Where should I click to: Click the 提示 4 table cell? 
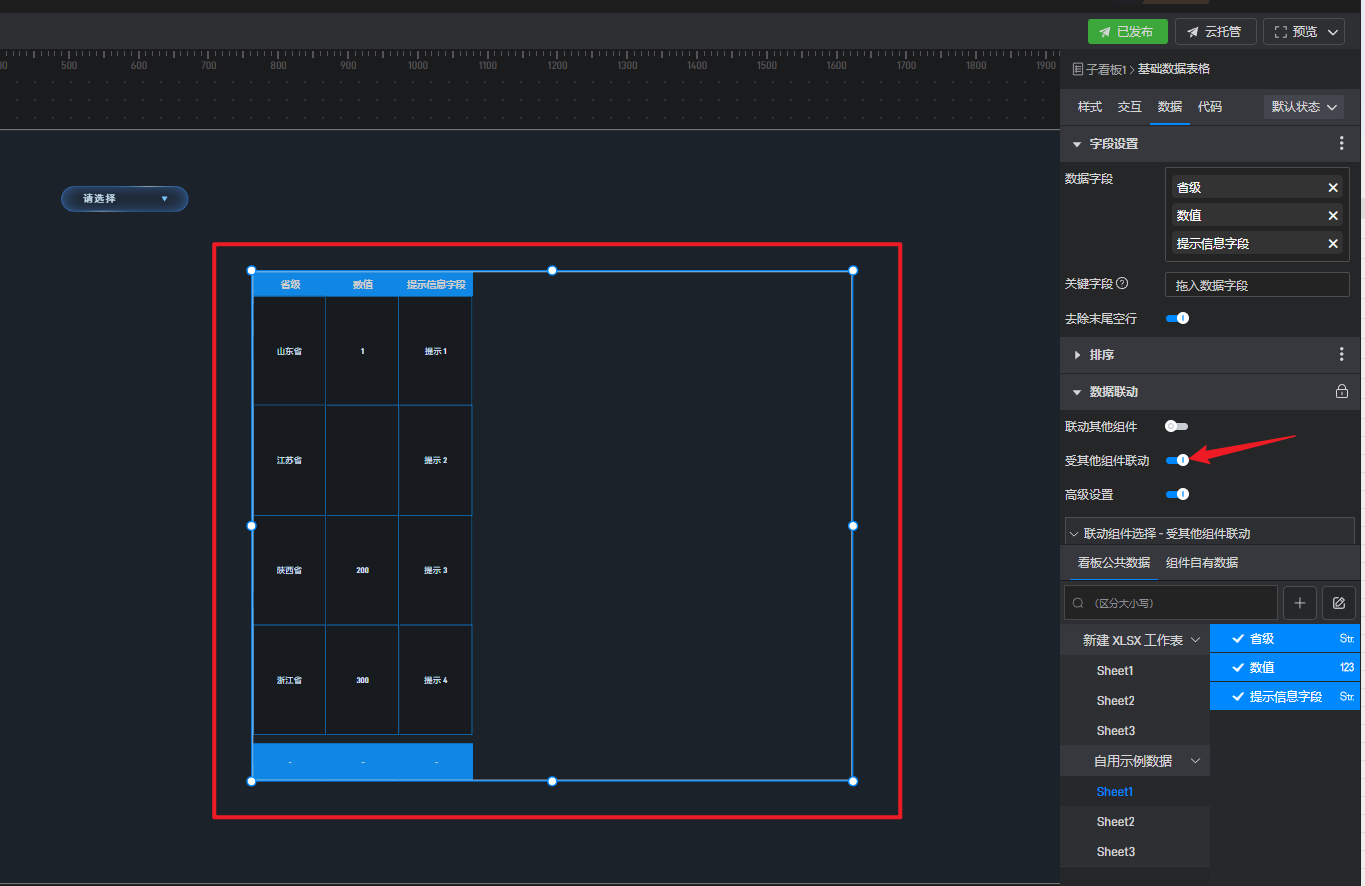435,680
